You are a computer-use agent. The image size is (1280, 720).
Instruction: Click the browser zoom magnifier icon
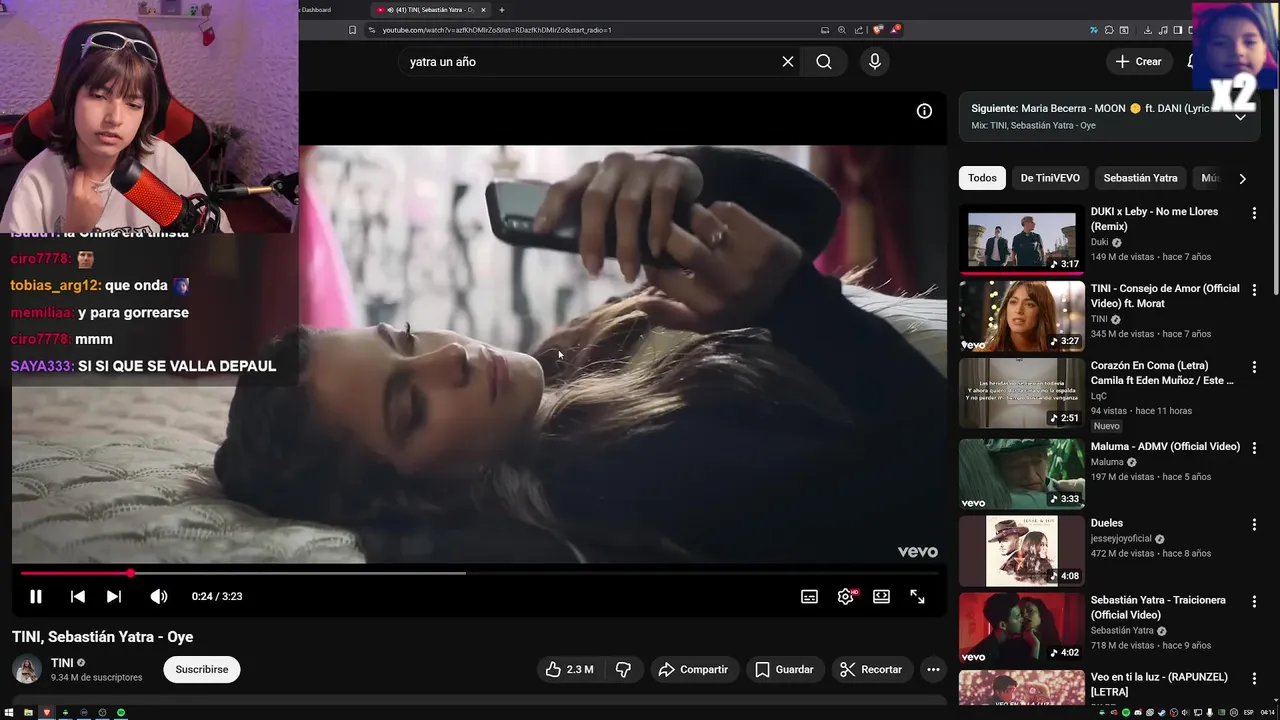842,30
